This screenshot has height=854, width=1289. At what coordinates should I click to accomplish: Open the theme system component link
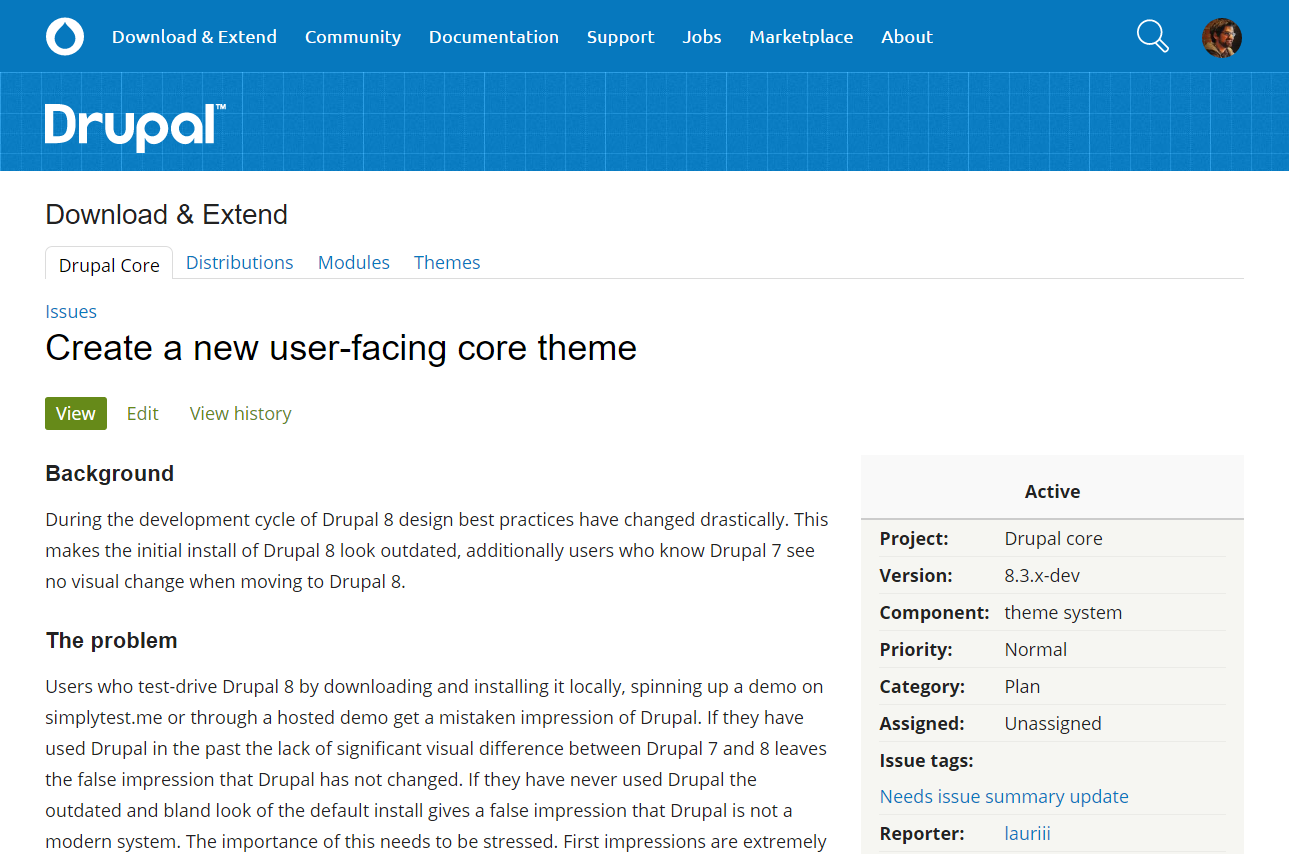tap(1063, 612)
